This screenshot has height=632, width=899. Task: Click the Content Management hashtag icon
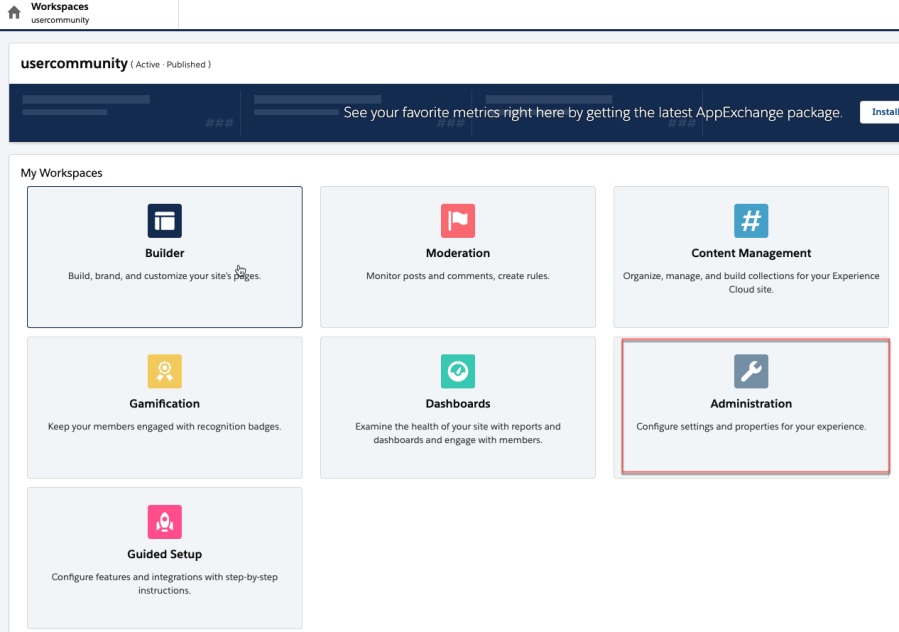coord(751,220)
